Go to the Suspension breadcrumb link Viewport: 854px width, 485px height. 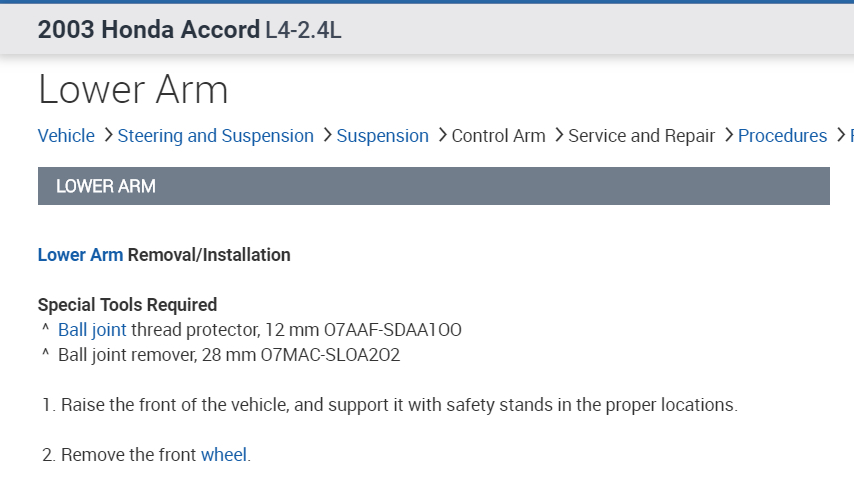click(382, 136)
